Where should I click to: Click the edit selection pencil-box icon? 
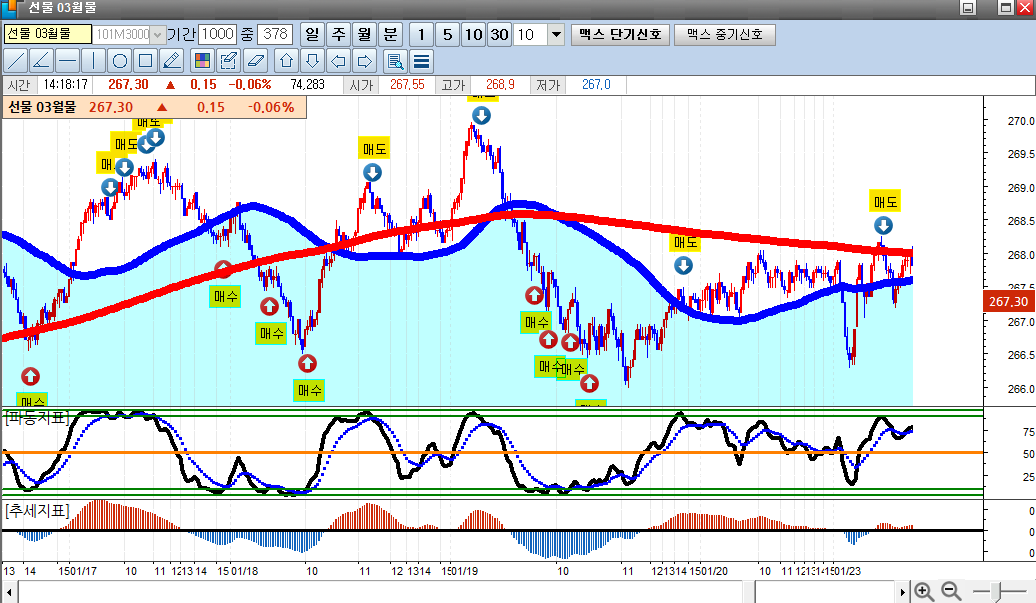[x=229, y=61]
